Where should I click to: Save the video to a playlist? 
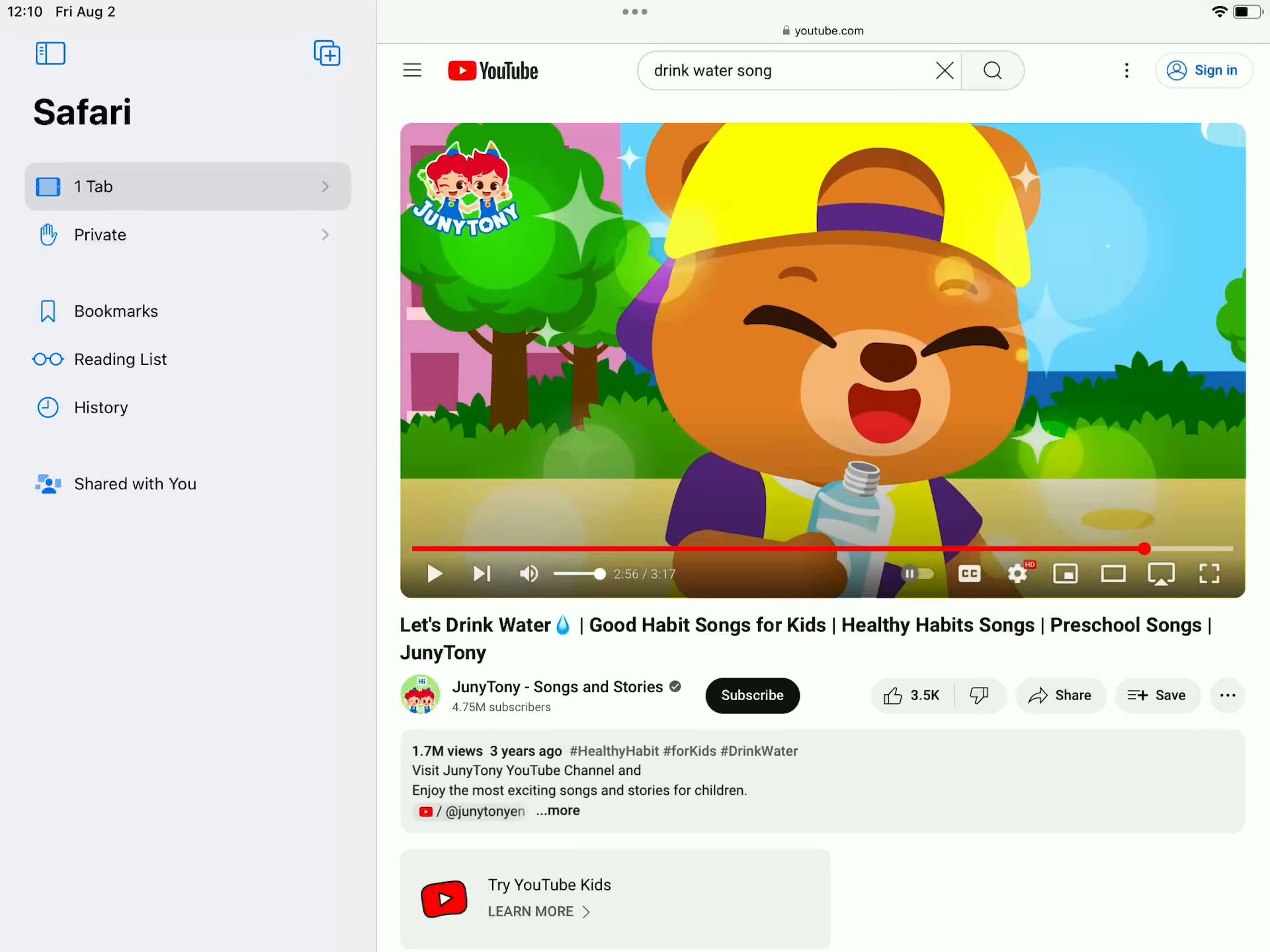click(1157, 695)
